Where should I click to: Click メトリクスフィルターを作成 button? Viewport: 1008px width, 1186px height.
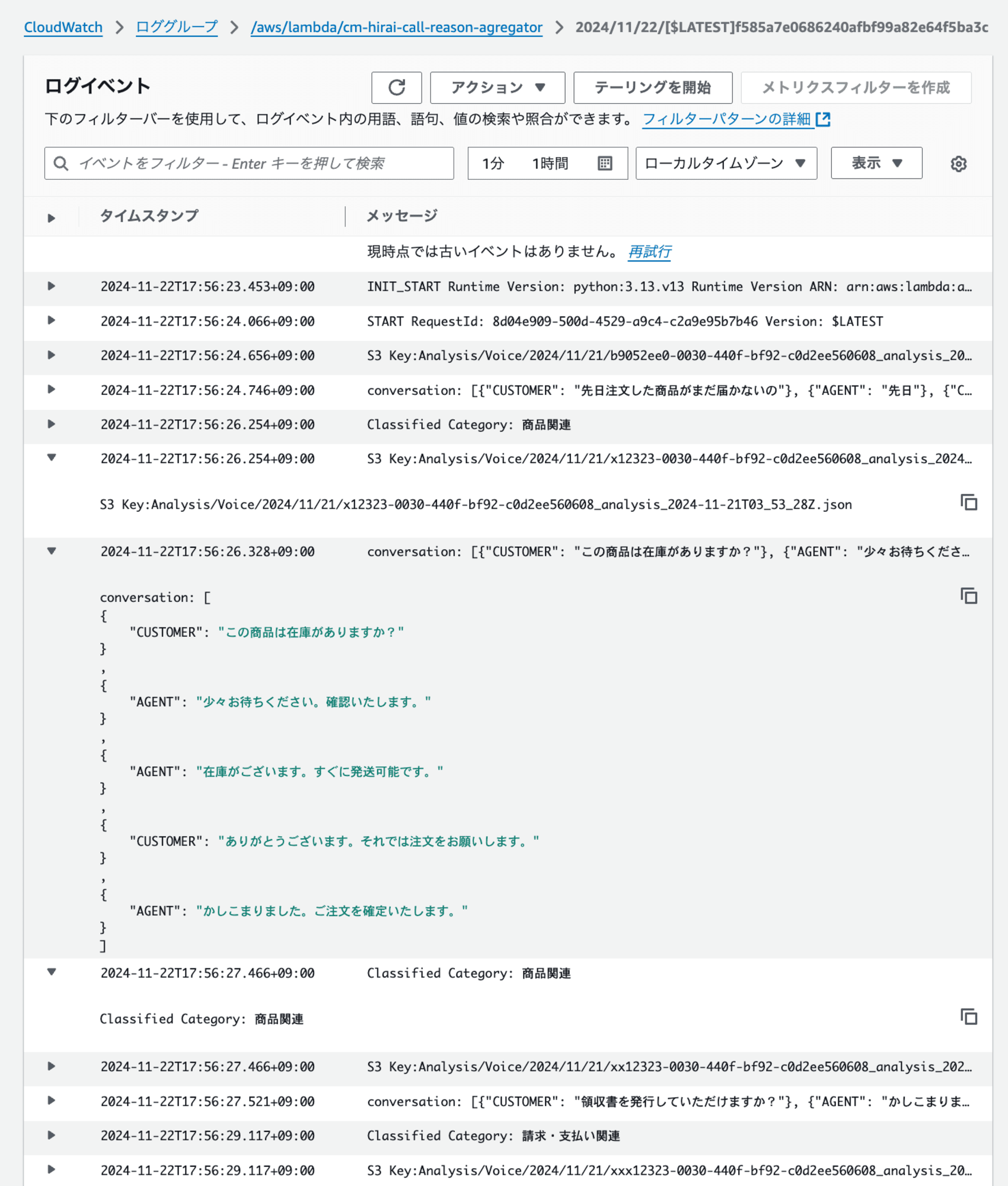tap(856, 88)
